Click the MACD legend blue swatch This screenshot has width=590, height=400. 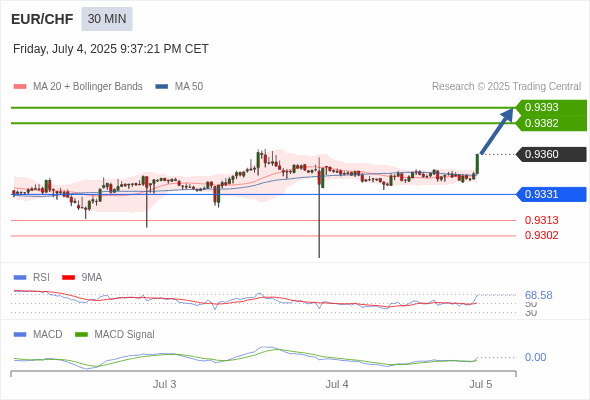point(20,335)
